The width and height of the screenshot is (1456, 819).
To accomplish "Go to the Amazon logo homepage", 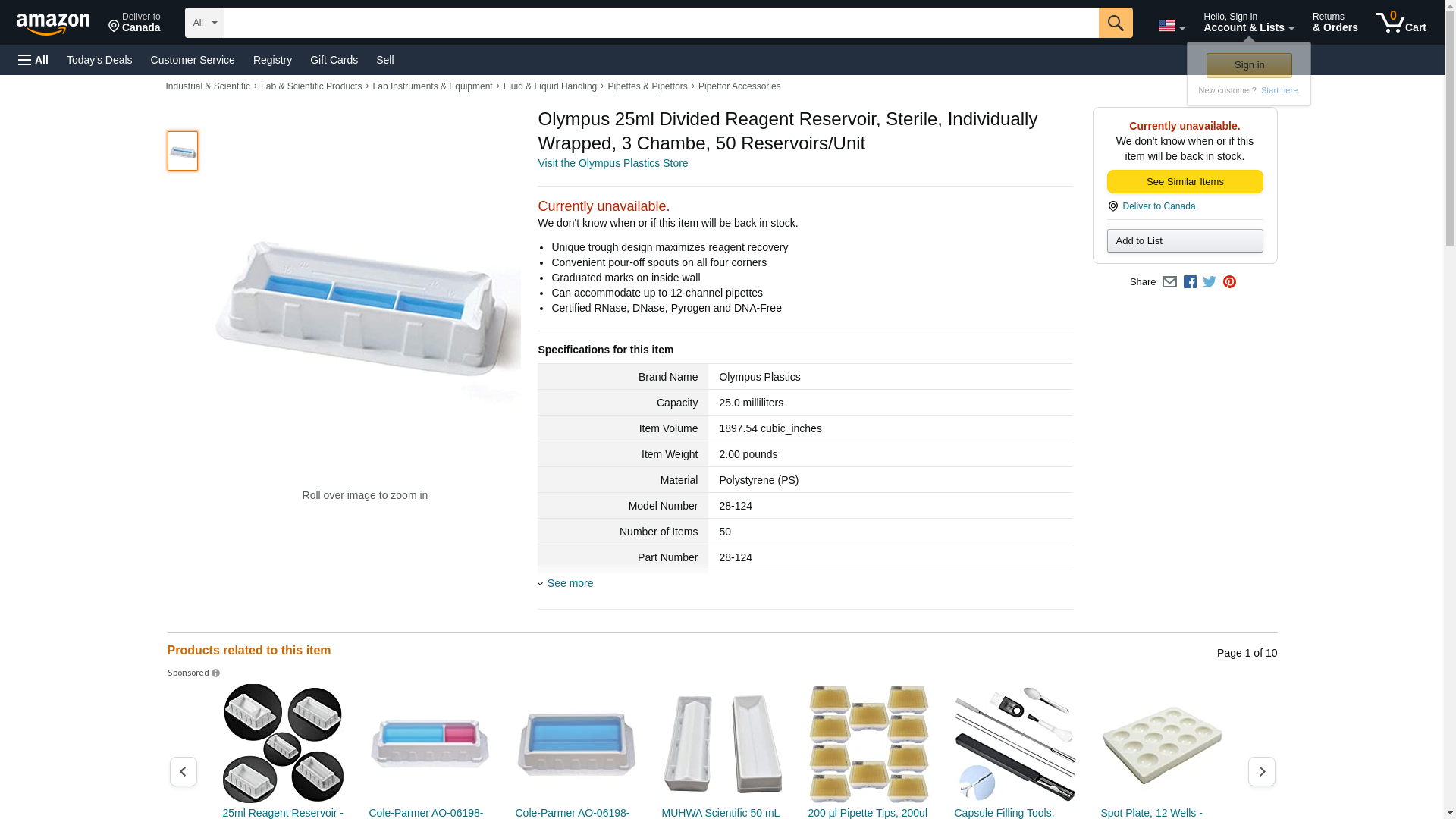I will tap(53, 24).
